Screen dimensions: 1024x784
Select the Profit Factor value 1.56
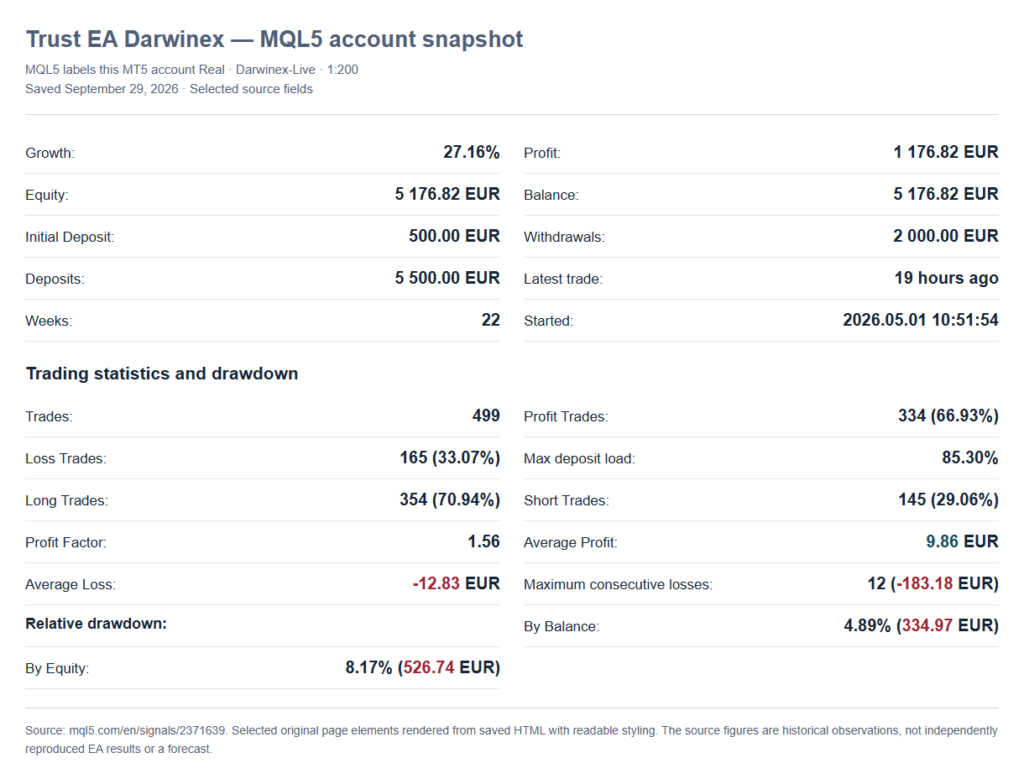pyautogui.click(x=484, y=541)
